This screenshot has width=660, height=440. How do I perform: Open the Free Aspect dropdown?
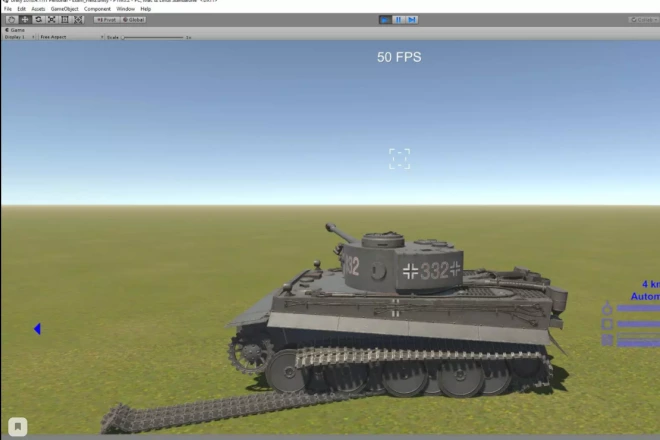pyautogui.click(x=70, y=37)
